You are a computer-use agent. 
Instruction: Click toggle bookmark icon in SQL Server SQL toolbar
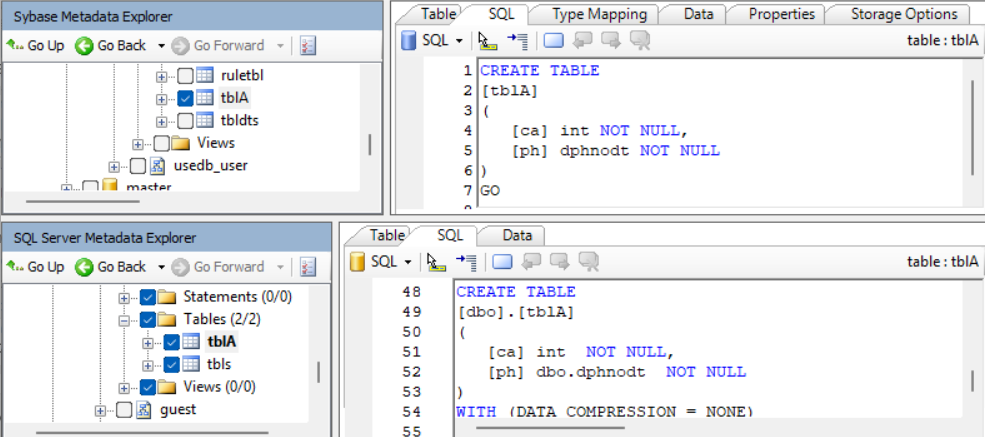coord(503,261)
